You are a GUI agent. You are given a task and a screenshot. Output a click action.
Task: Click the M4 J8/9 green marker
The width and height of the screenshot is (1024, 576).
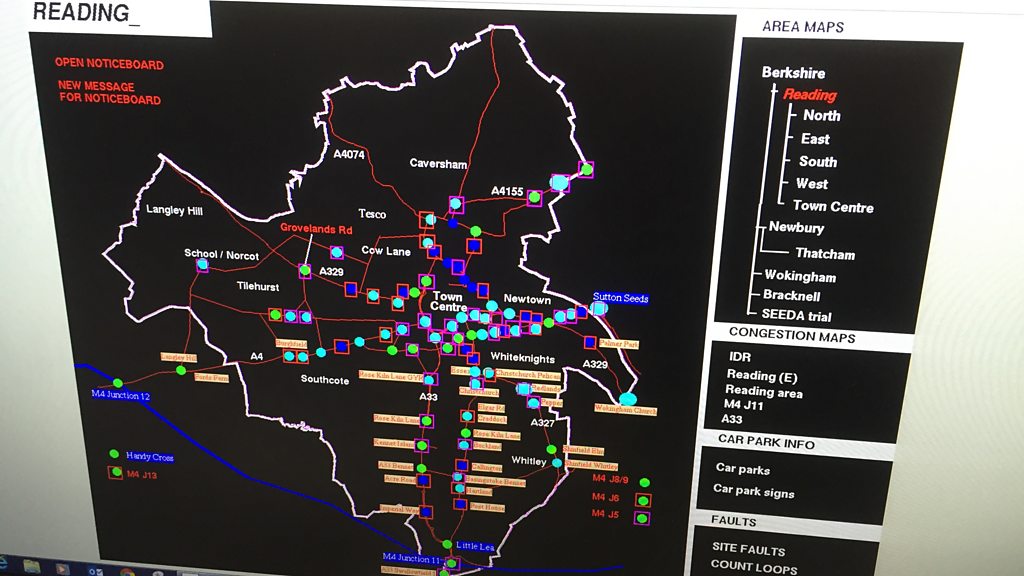tap(643, 482)
